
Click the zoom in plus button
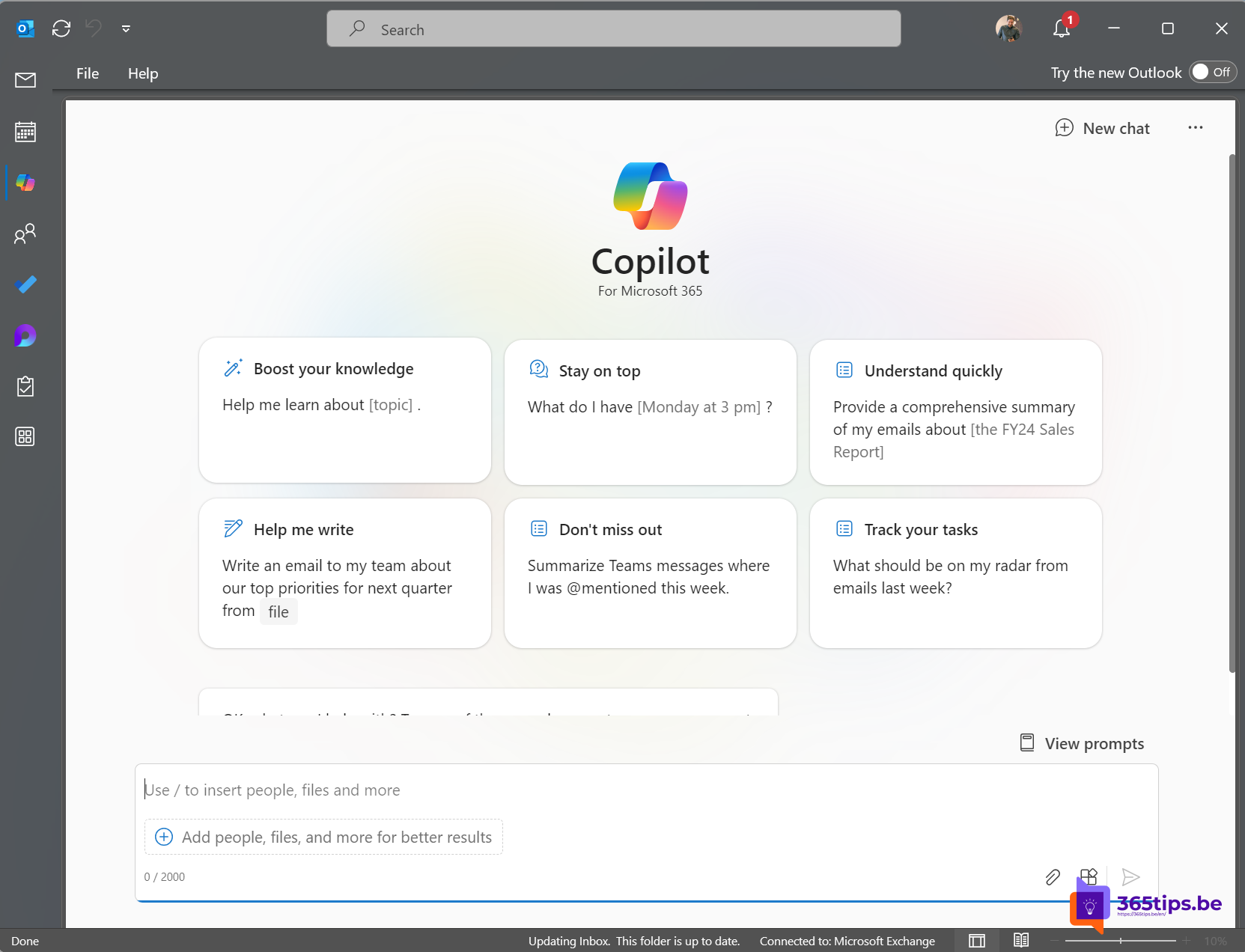coord(1187,941)
